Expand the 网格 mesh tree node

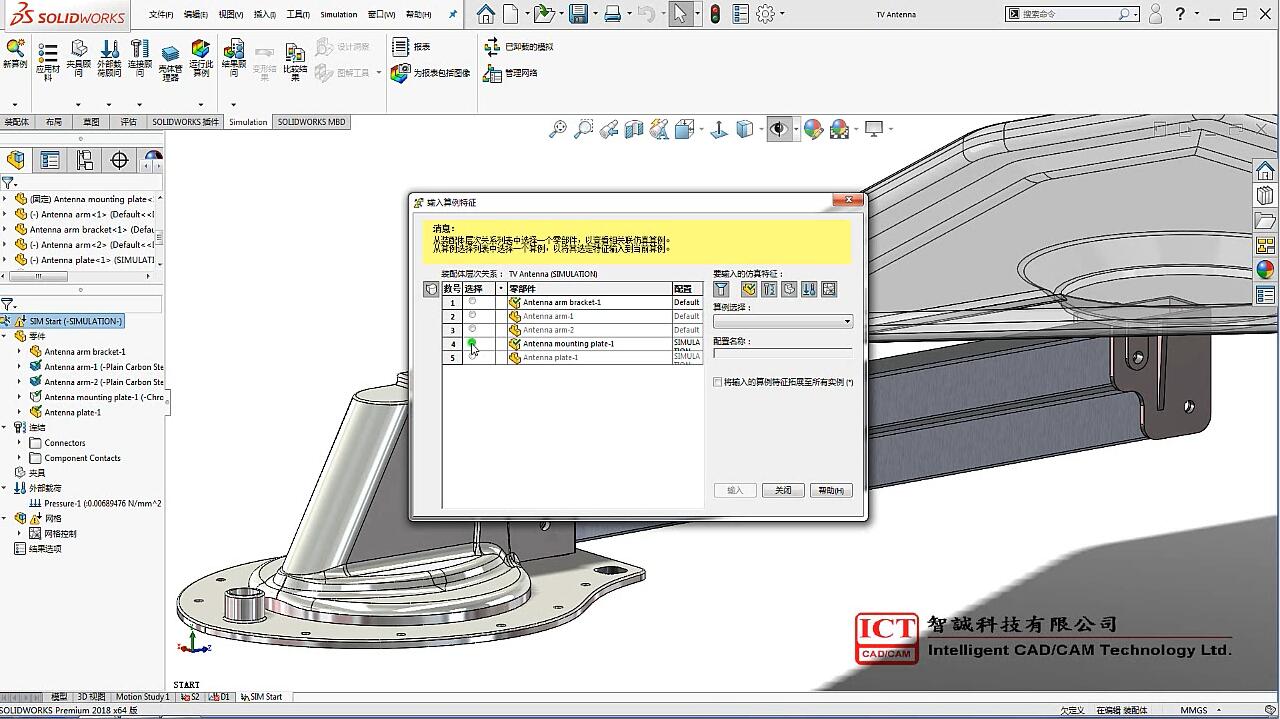click(5, 518)
